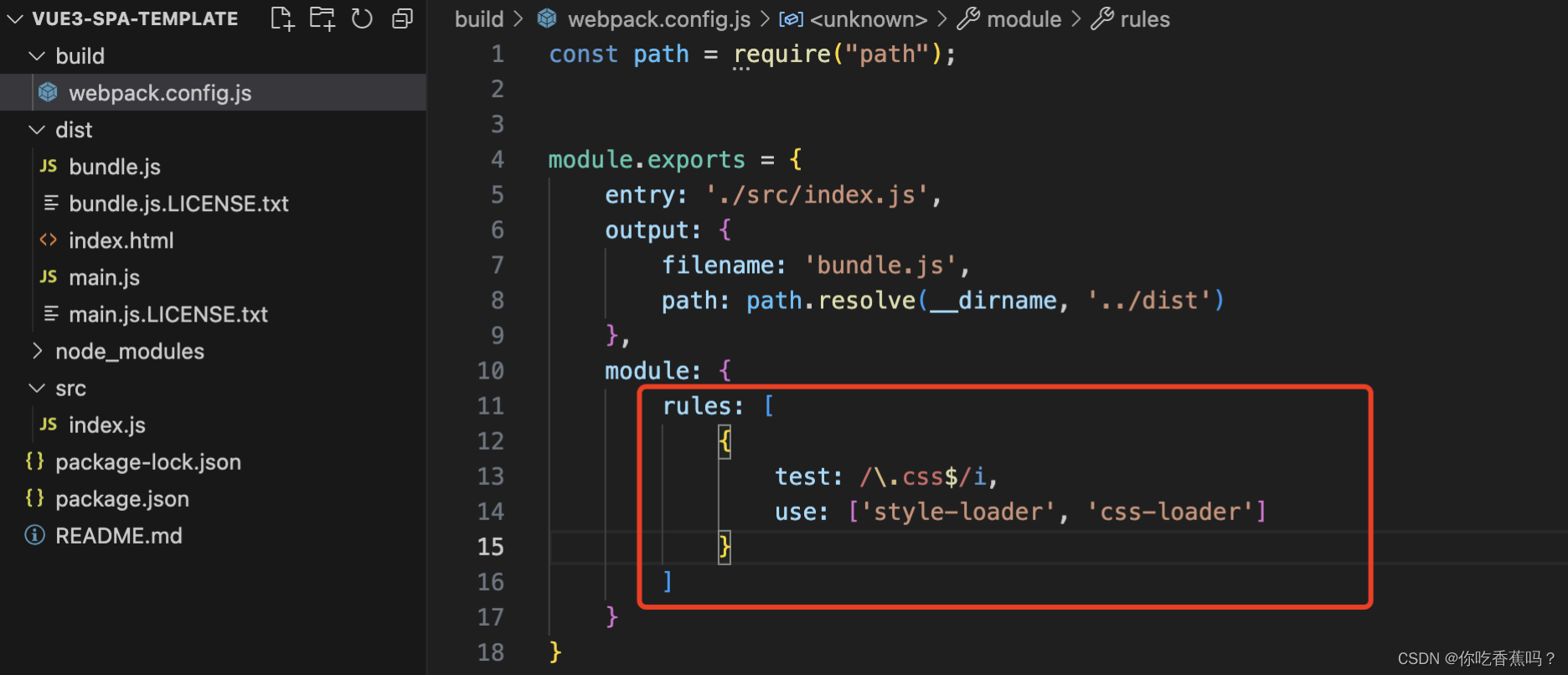Screen dimensions: 1568x675
Task: Open package.json file
Action: coord(122,498)
